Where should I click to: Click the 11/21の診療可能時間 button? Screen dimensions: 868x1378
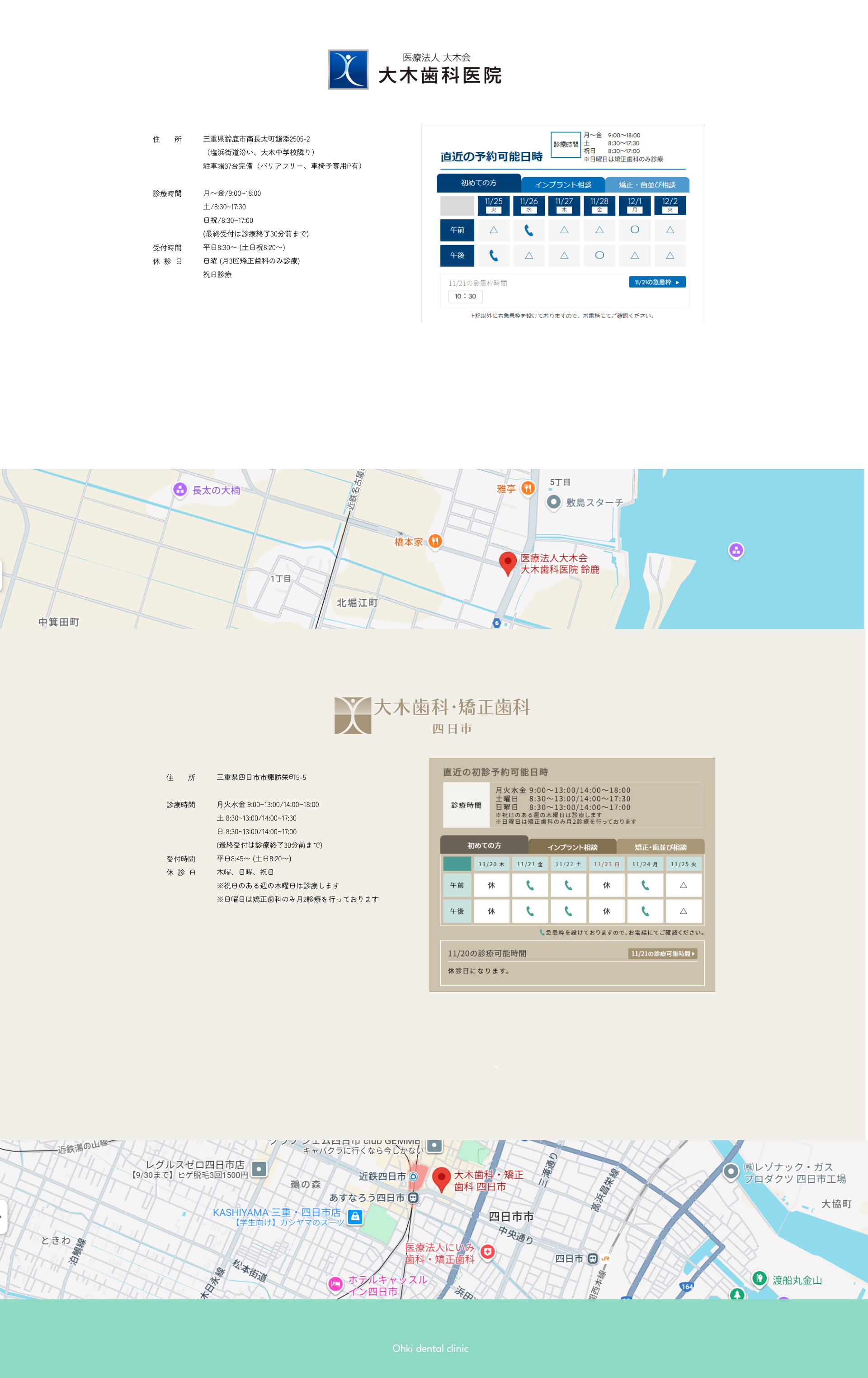click(x=663, y=953)
